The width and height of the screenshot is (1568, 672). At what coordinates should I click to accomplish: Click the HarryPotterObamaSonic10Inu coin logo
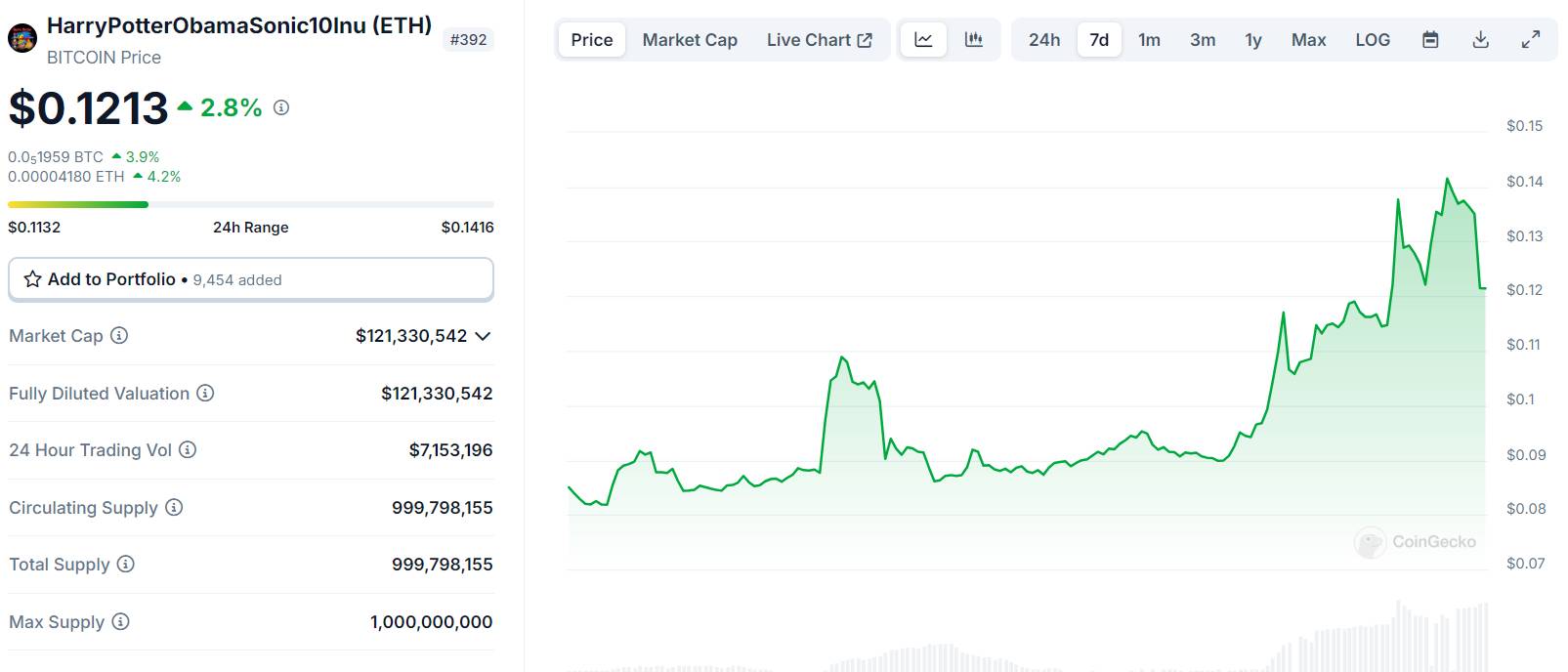[x=22, y=39]
